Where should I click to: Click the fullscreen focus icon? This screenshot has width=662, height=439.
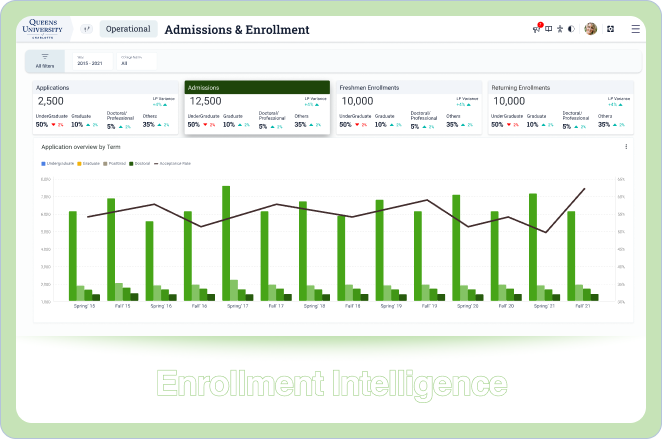coord(611,30)
